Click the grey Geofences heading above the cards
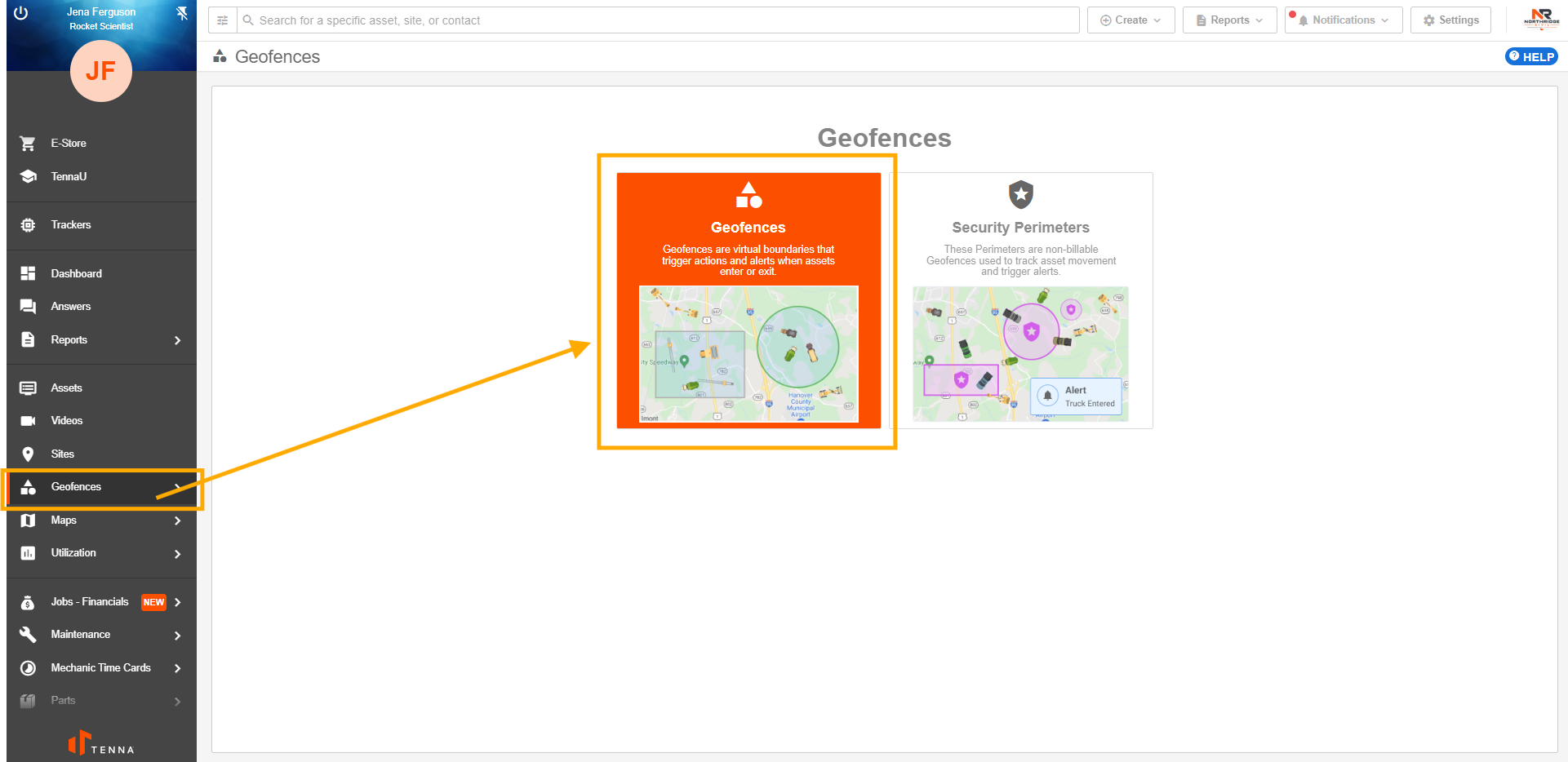 click(x=884, y=138)
